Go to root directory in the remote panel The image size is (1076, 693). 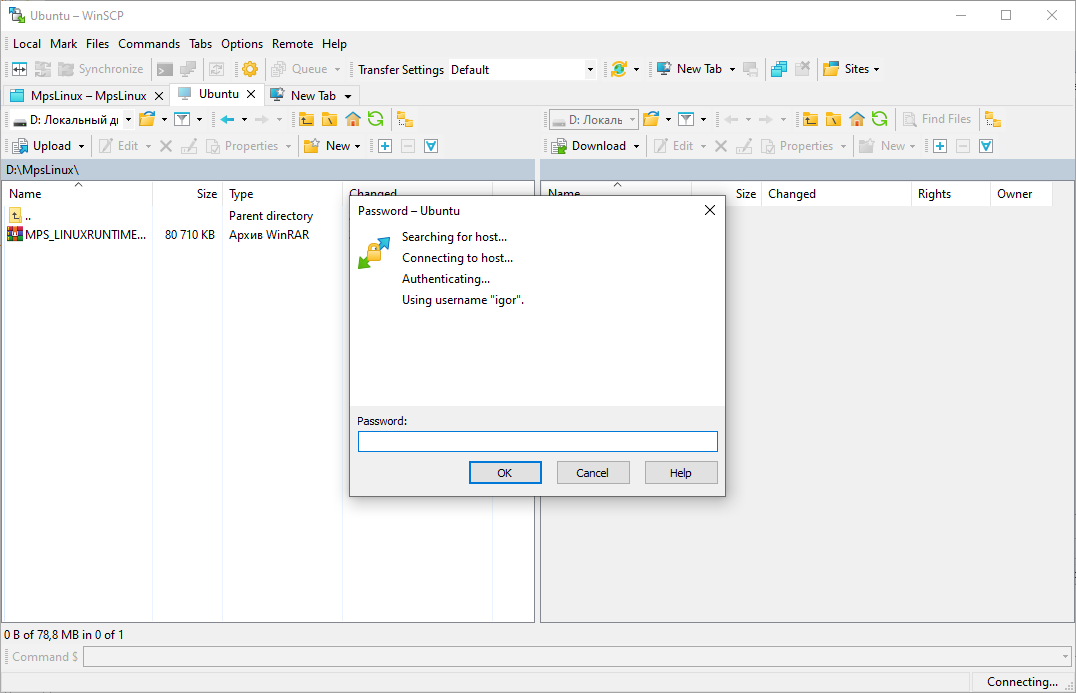(833, 119)
